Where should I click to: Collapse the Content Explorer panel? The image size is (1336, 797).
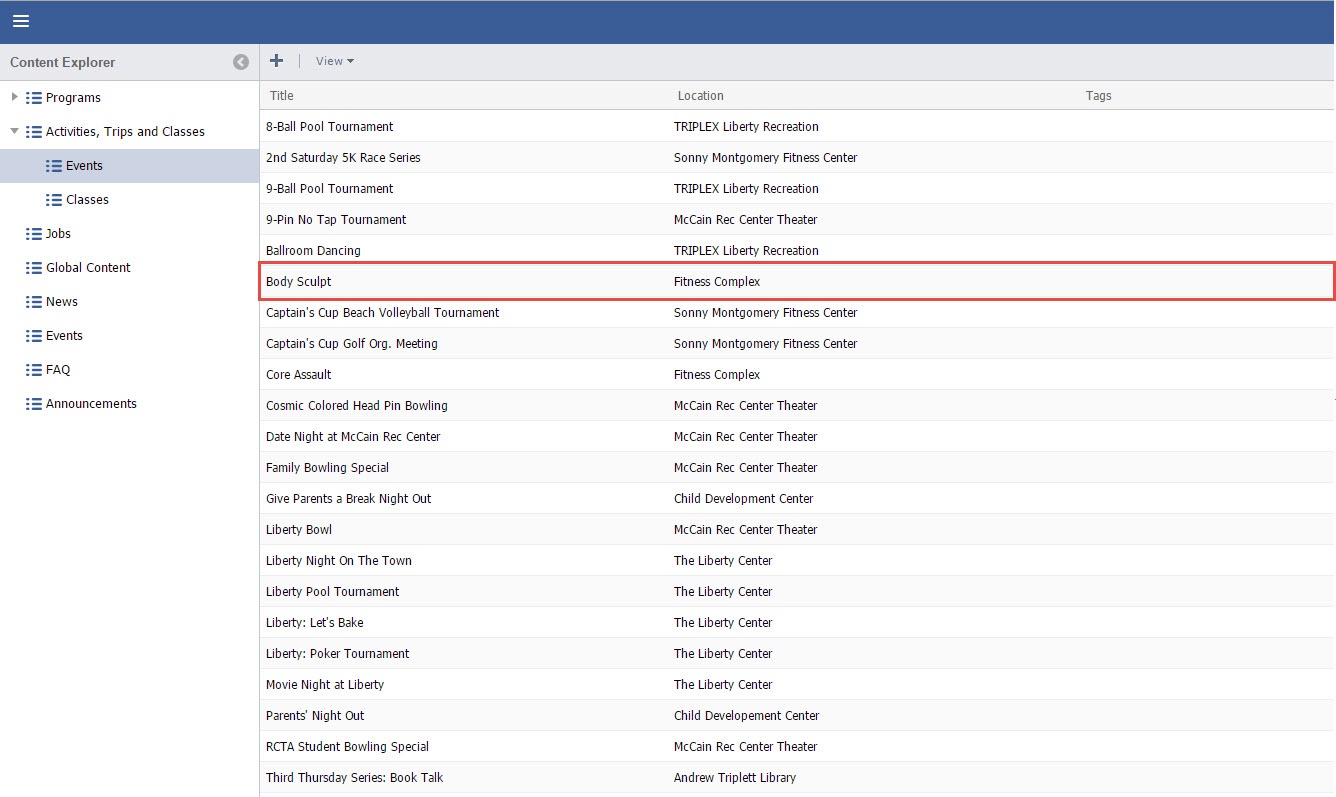[241, 62]
